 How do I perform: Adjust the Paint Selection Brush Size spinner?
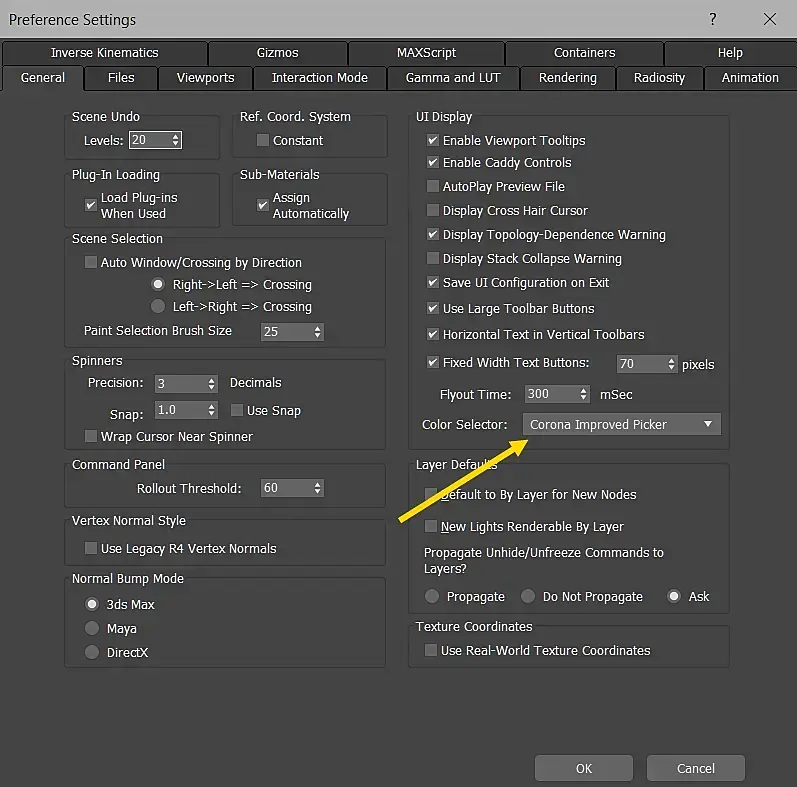(x=318, y=331)
